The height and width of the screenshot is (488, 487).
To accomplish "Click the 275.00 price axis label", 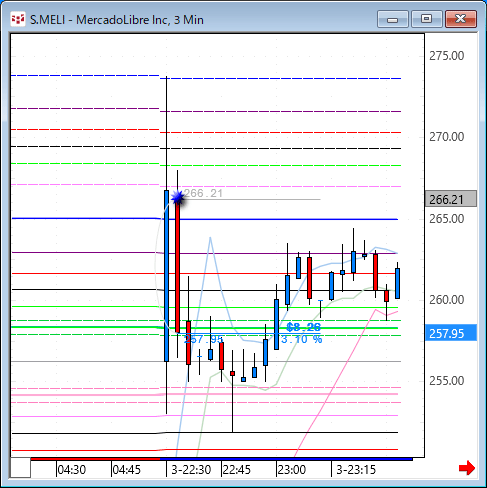I will point(446,56).
